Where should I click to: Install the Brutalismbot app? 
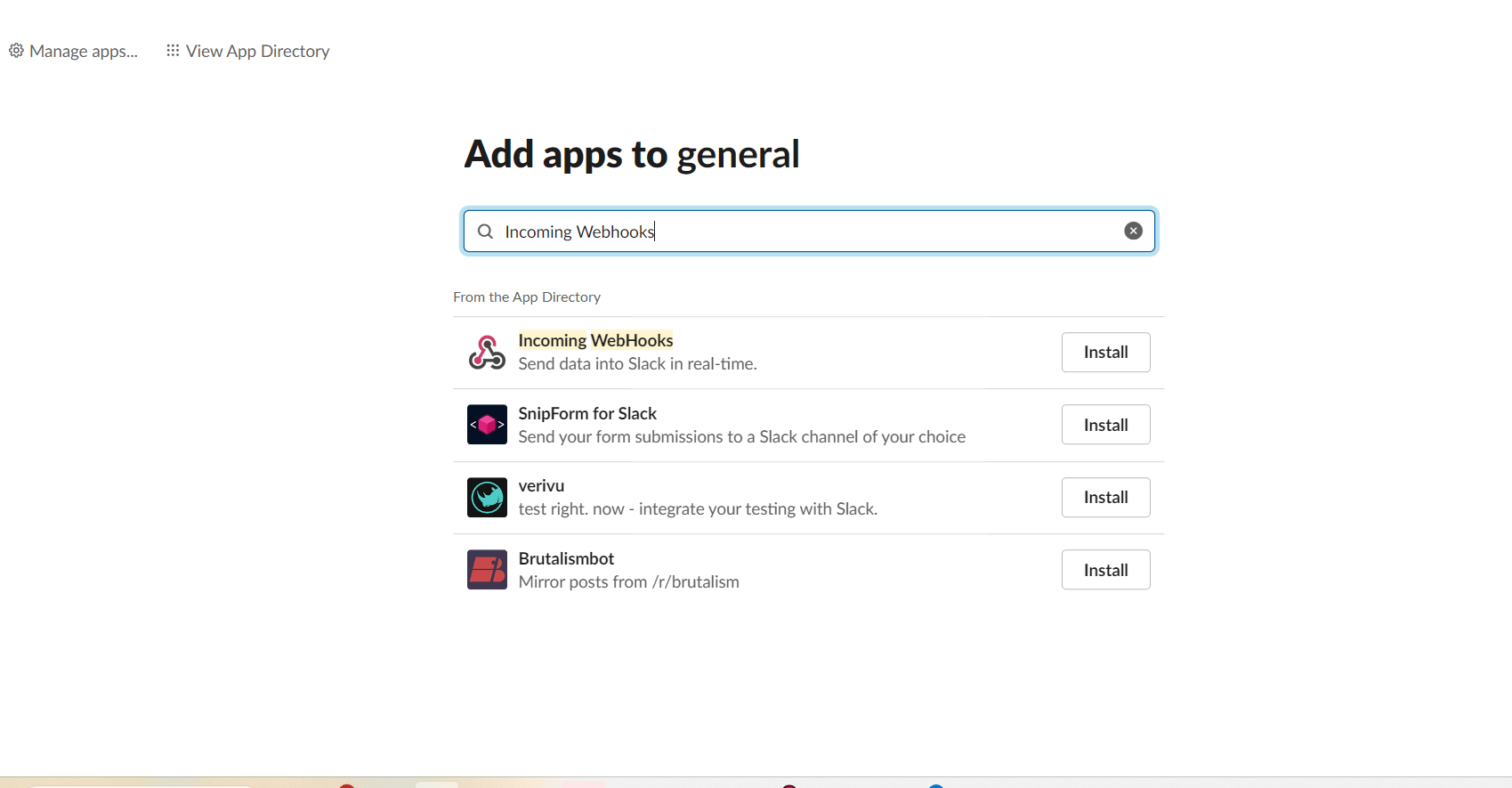pyautogui.click(x=1105, y=570)
